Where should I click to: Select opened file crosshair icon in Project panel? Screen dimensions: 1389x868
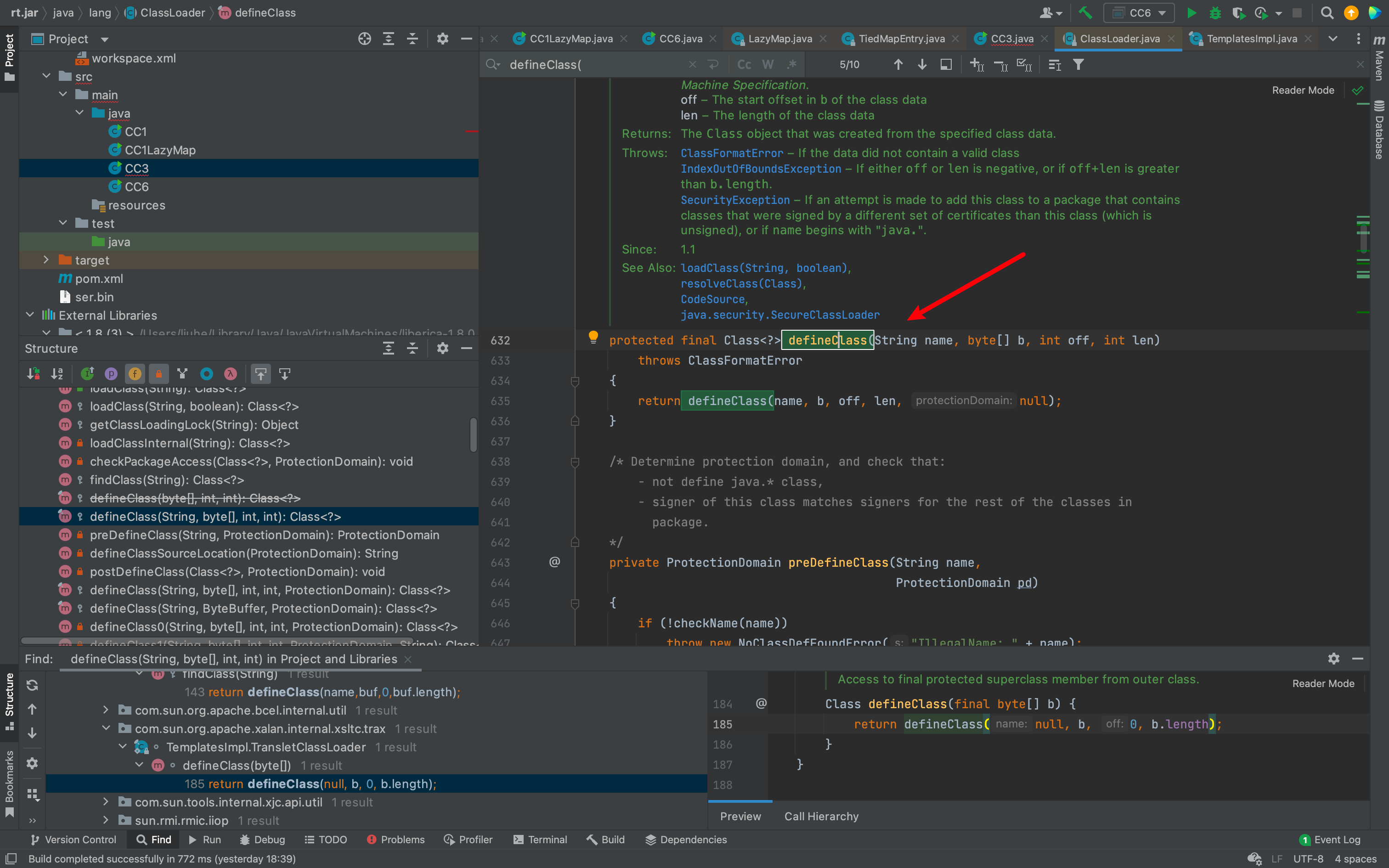(364, 39)
